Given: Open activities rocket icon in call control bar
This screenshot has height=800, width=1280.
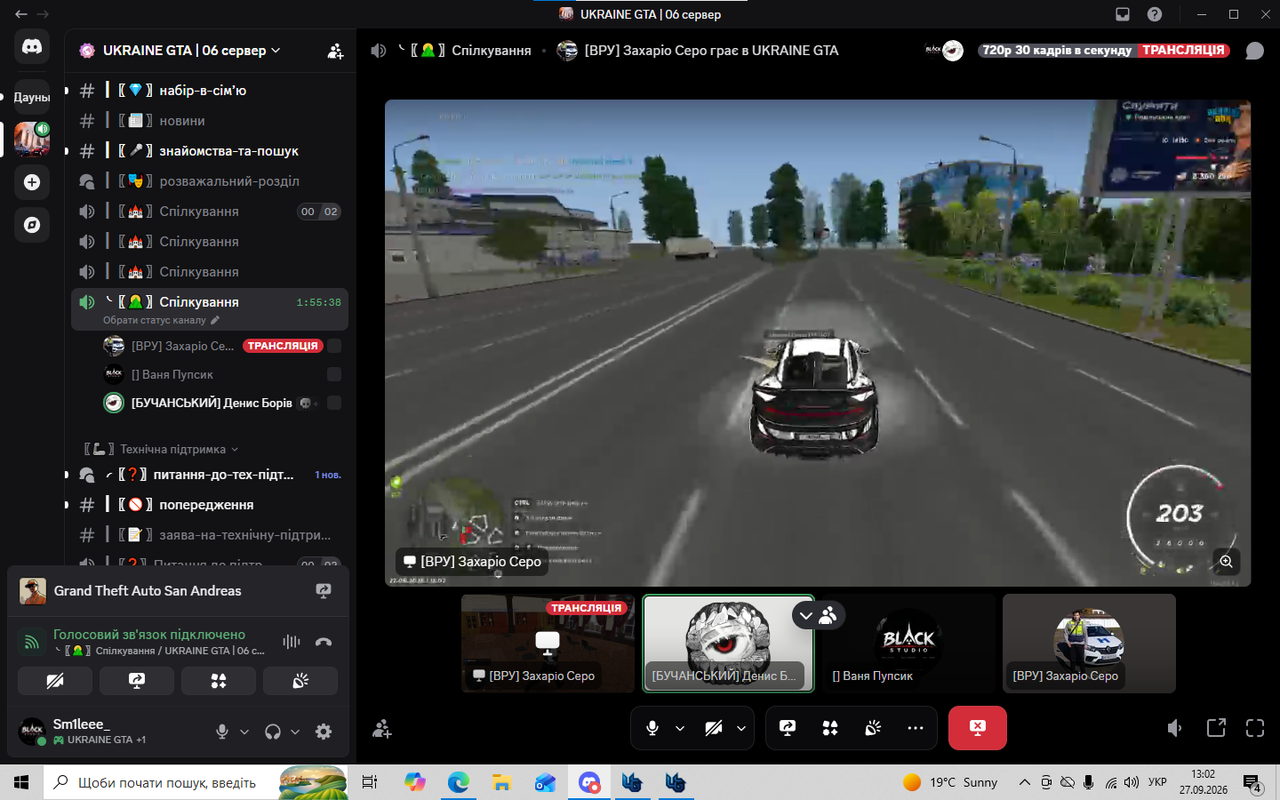Looking at the screenshot, I should [830, 728].
